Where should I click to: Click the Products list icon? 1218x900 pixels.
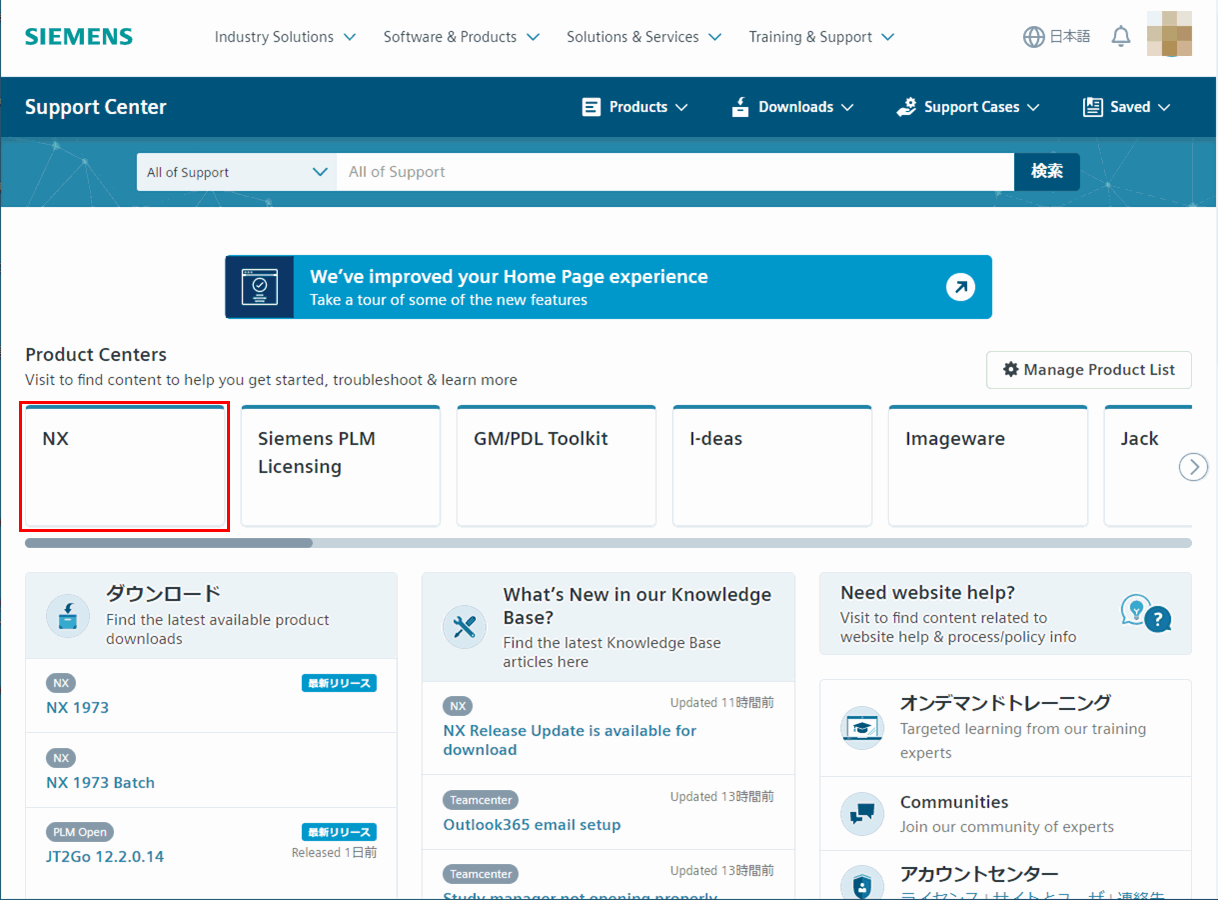click(592, 107)
